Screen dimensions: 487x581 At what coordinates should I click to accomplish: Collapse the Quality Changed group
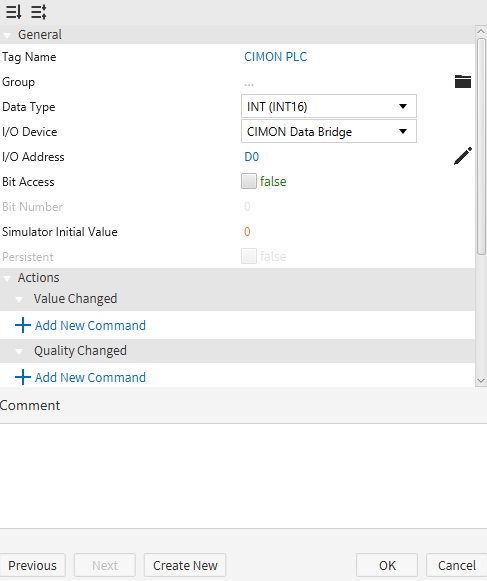point(19,351)
